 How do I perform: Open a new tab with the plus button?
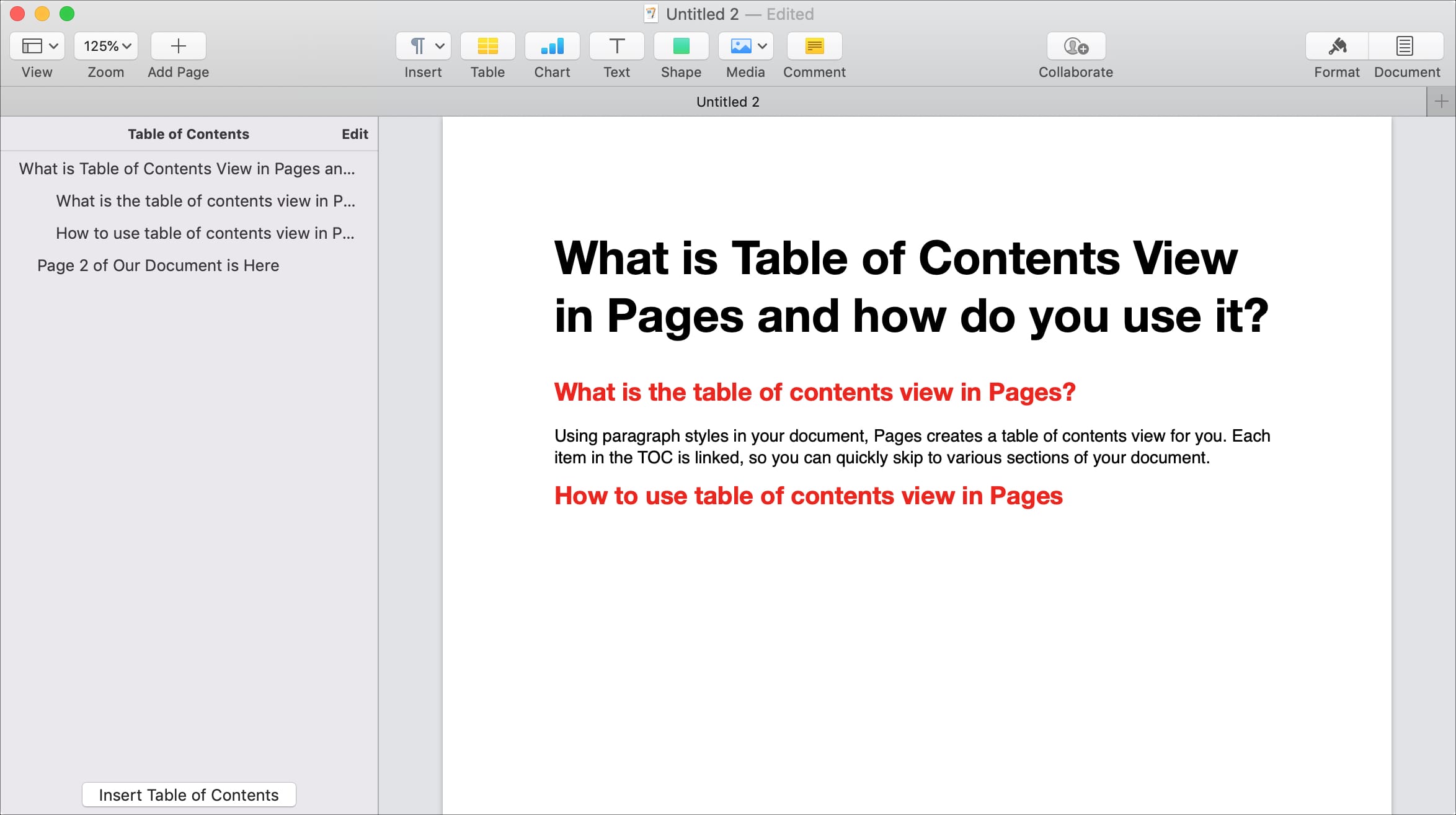coord(1440,101)
